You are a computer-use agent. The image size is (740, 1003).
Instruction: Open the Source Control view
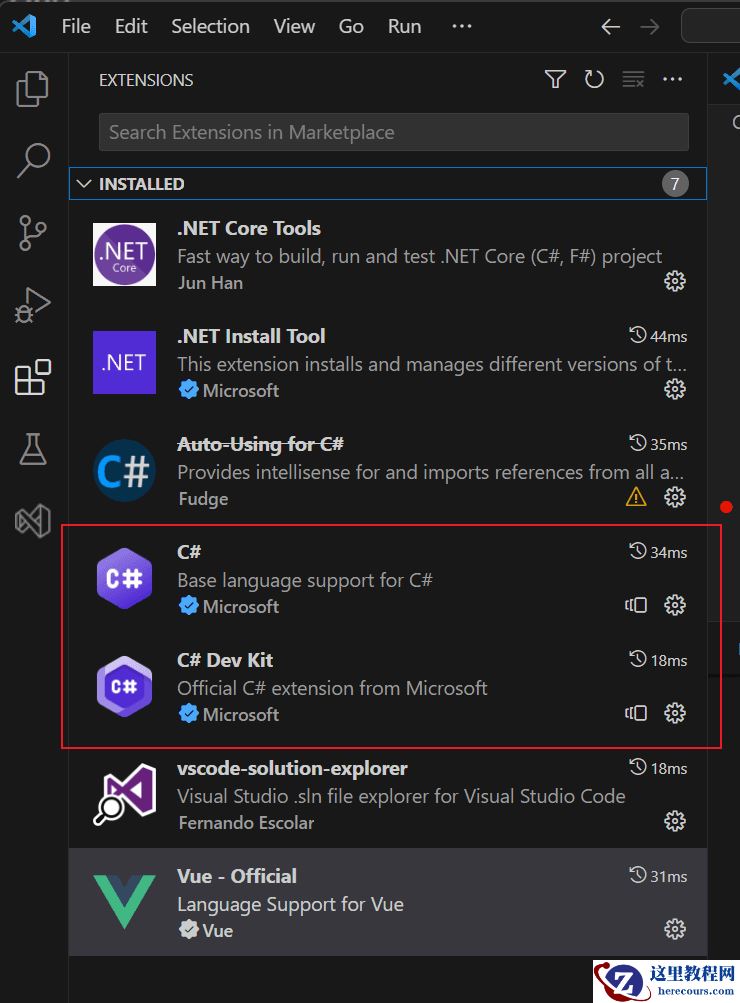[x=31, y=232]
